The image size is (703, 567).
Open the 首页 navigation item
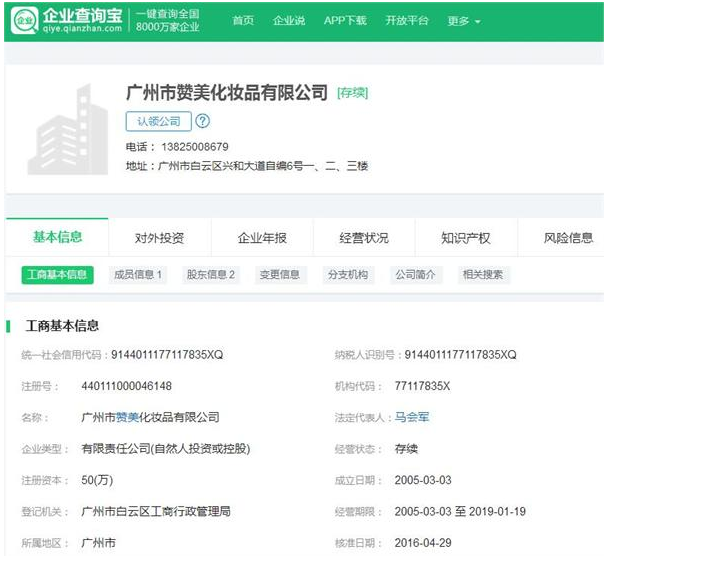tap(243, 21)
